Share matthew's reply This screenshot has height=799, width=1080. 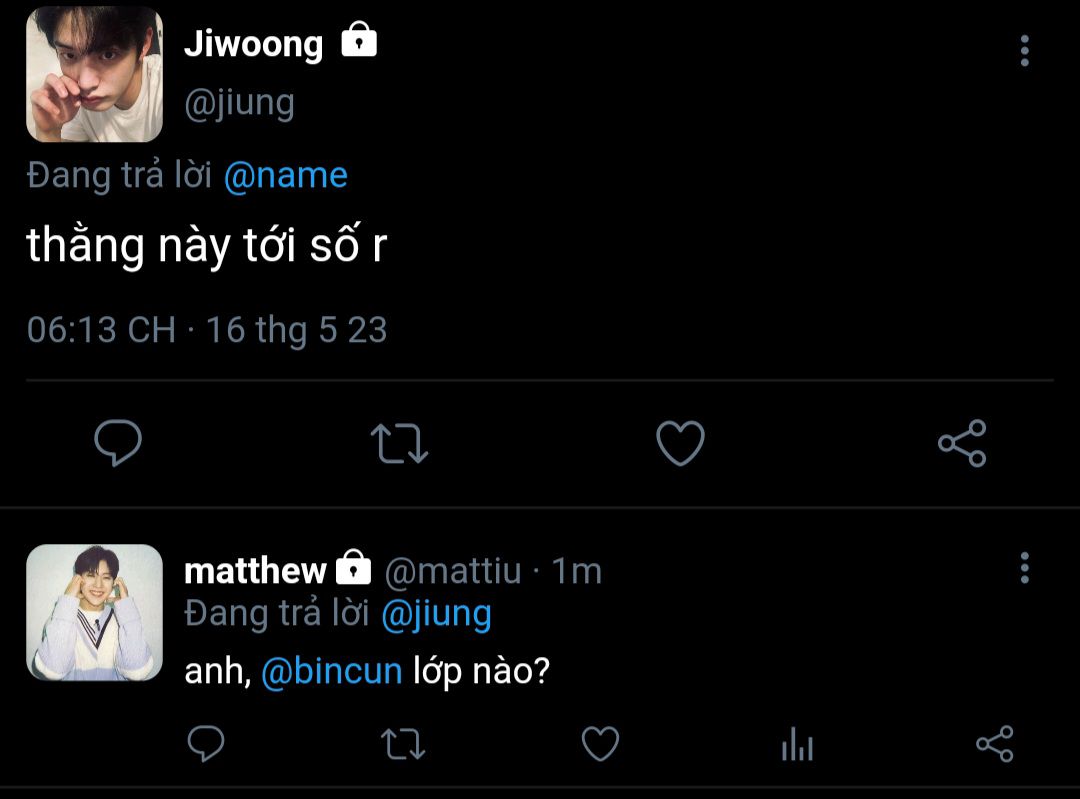coord(995,744)
